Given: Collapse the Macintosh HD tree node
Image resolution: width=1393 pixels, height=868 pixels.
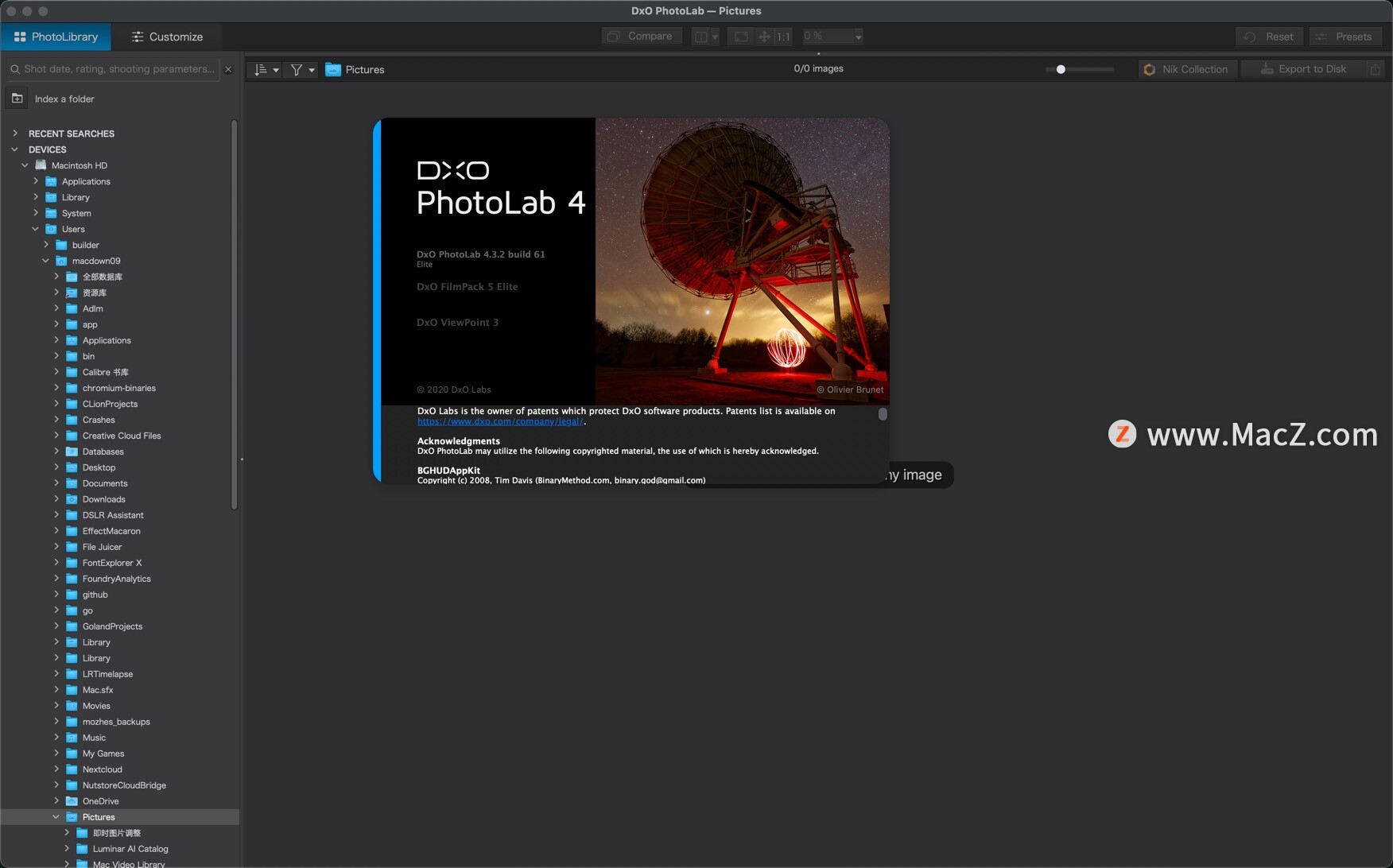Looking at the screenshot, I should click(25, 165).
